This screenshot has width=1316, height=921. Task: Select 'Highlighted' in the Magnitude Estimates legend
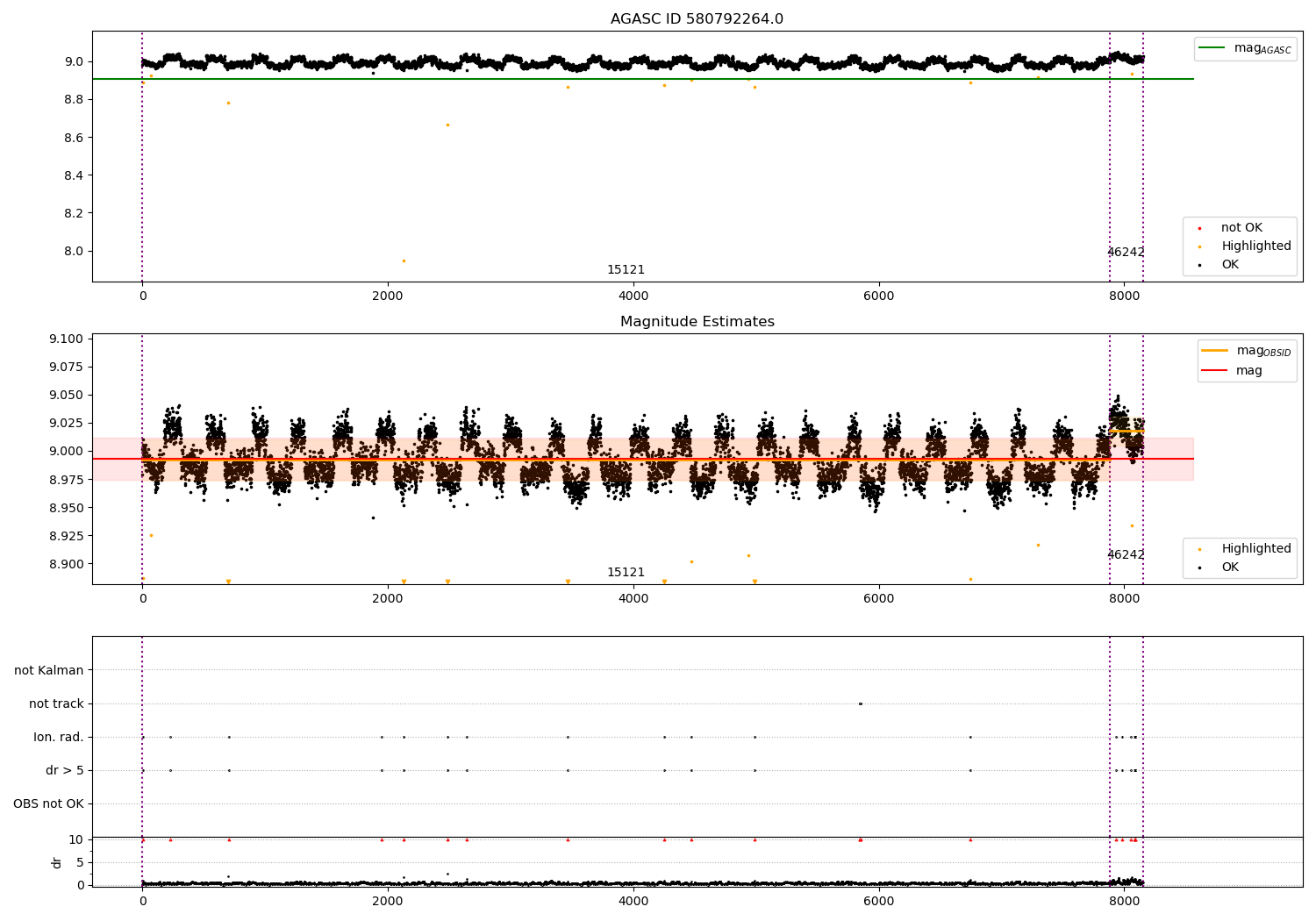click(x=1245, y=549)
